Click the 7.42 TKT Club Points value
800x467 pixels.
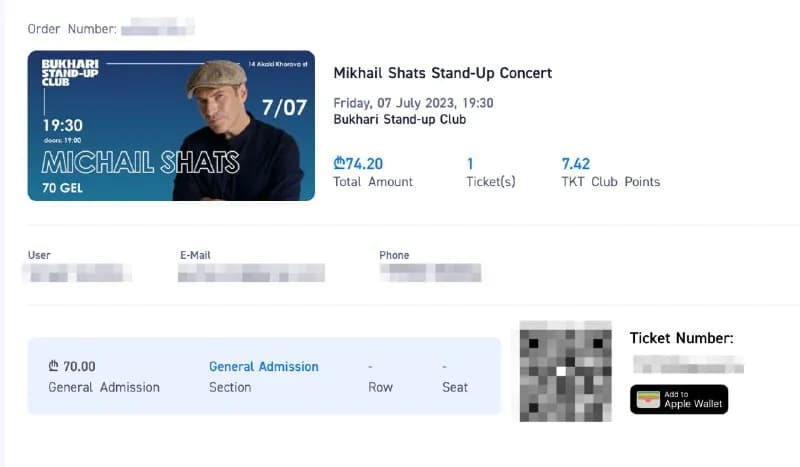[x=576, y=164]
